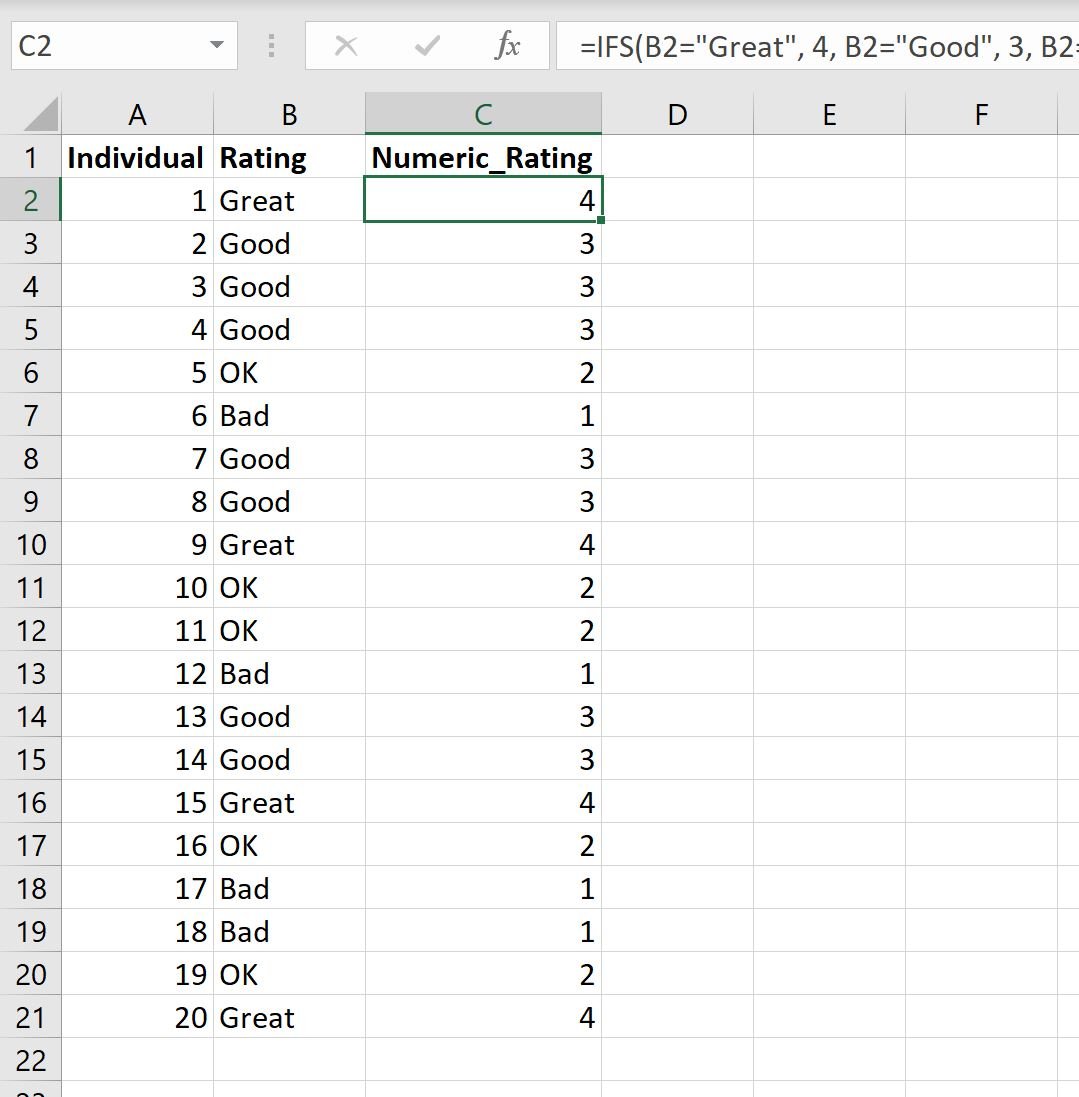Select column B header
Image resolution: width=1079 pixels, height=1097 pixels.
tap(289, 114)
